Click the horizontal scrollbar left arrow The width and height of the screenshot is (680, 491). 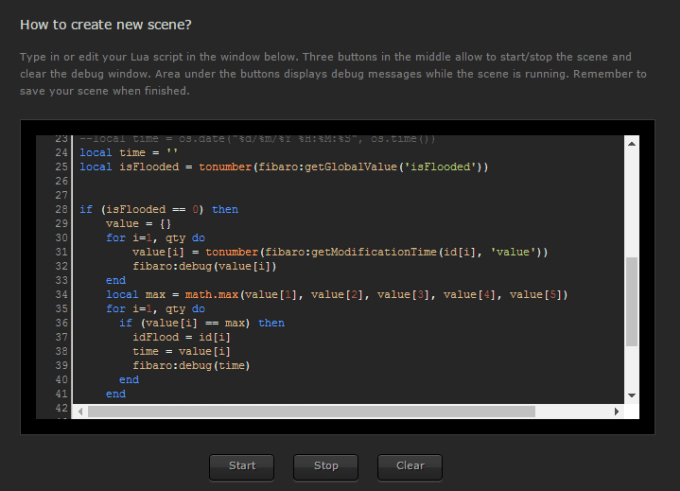click(80, 411)
